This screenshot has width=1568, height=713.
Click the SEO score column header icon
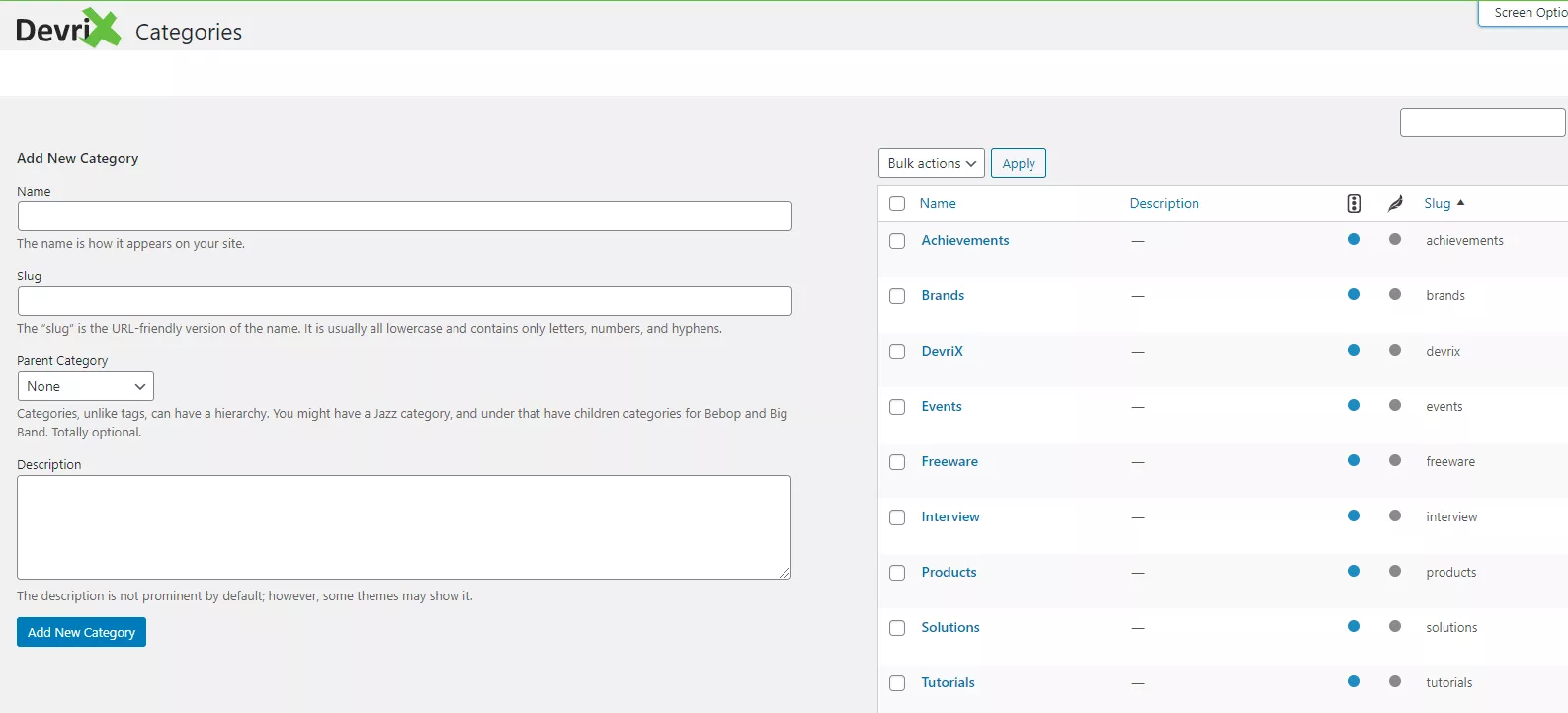pos(1354,203)
